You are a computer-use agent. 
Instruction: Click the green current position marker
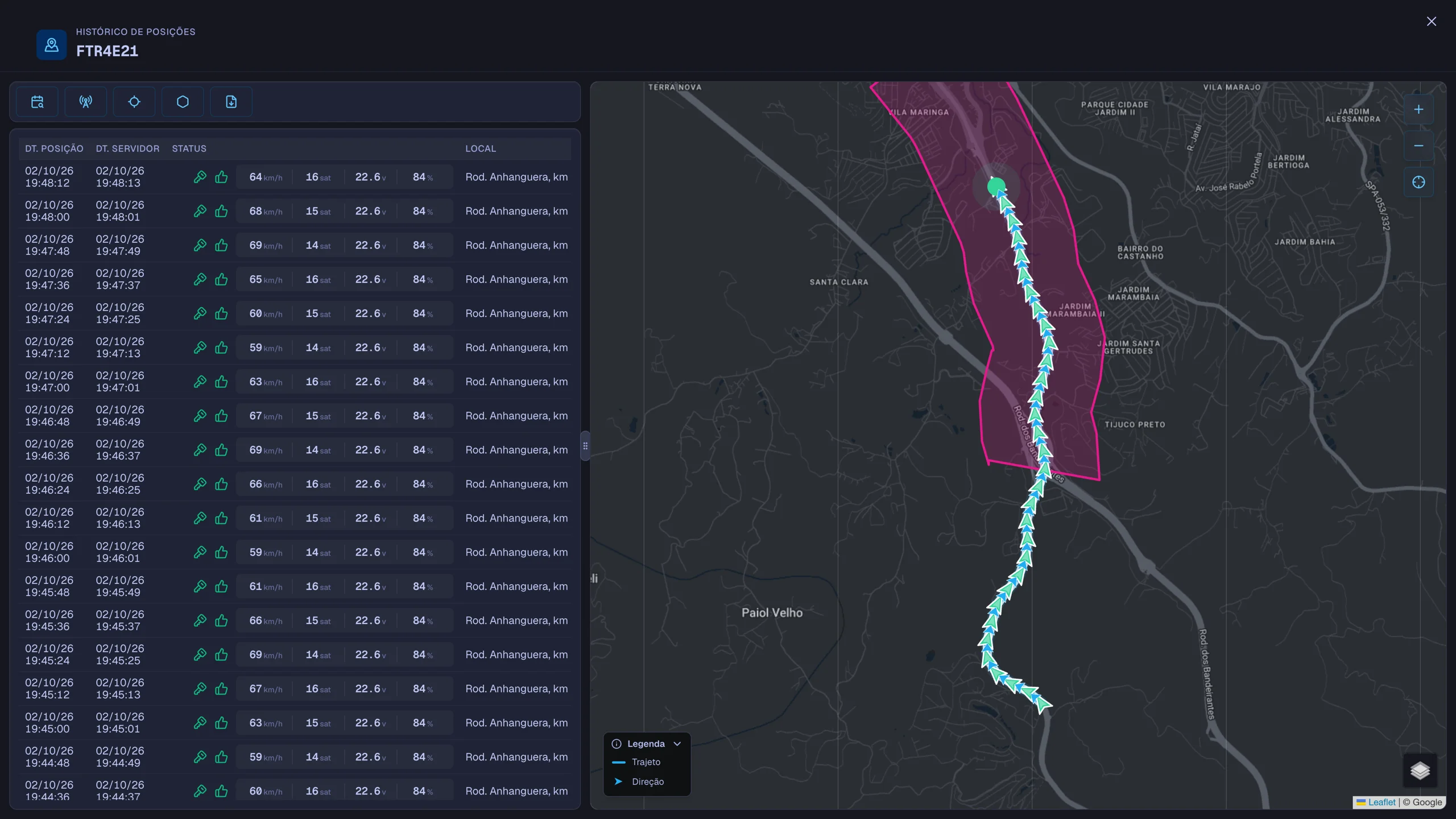pyautogui.click(x=996, y=186)
